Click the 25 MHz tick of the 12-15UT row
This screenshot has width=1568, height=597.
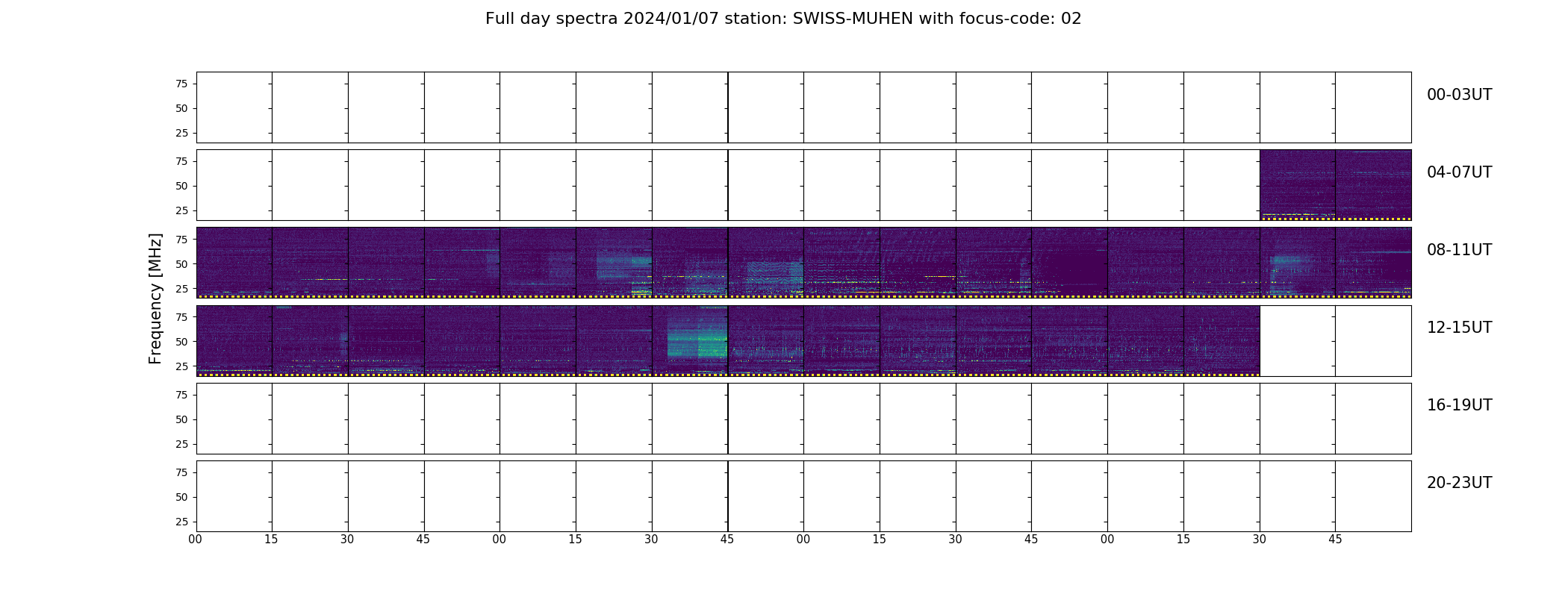(x=181, y=366)
